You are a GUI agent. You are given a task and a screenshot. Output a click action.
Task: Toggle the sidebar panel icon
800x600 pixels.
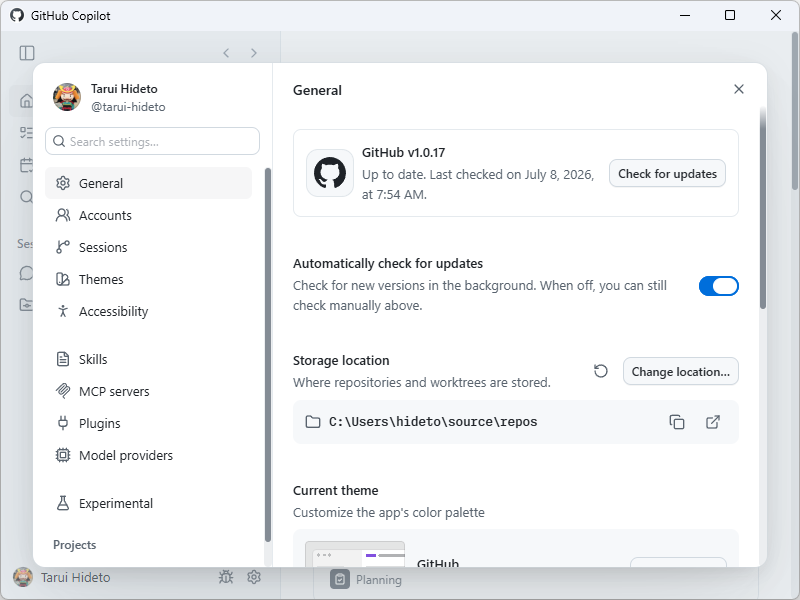click(x=27, y=53)
